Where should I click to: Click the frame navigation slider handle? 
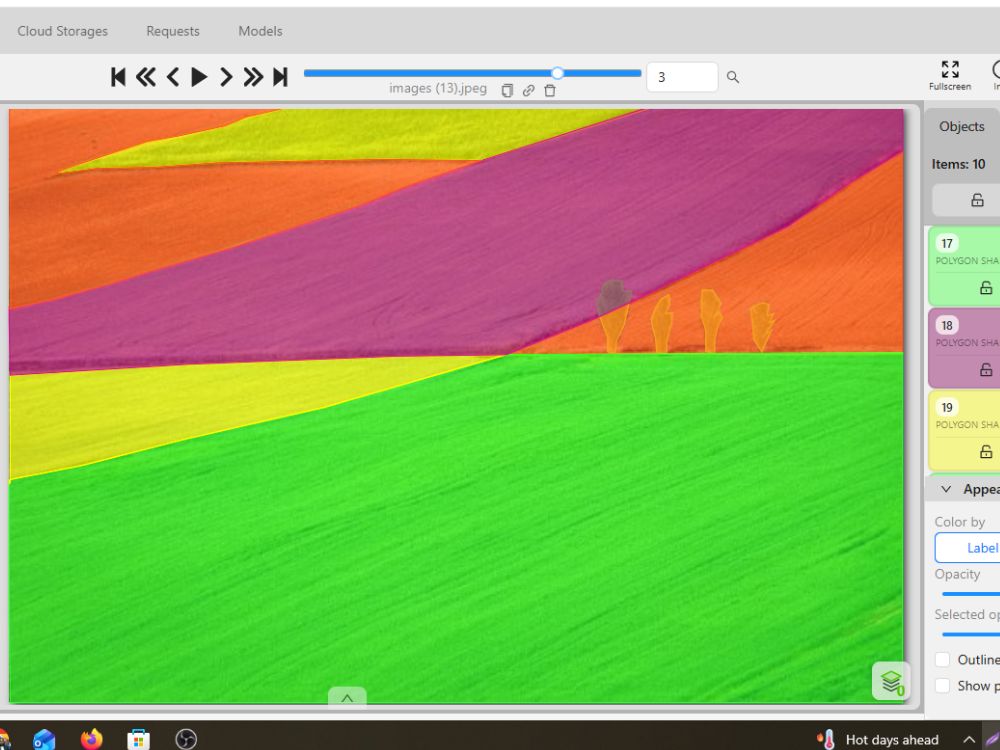tap(557, 73)
